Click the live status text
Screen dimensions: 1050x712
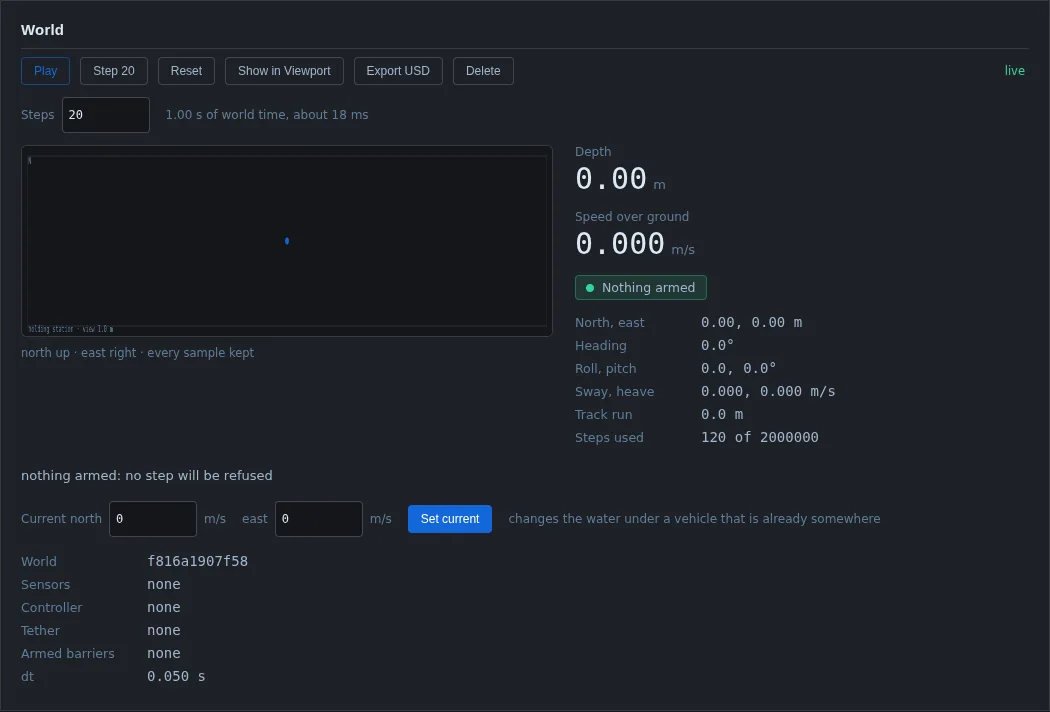tap(1015, 71)
